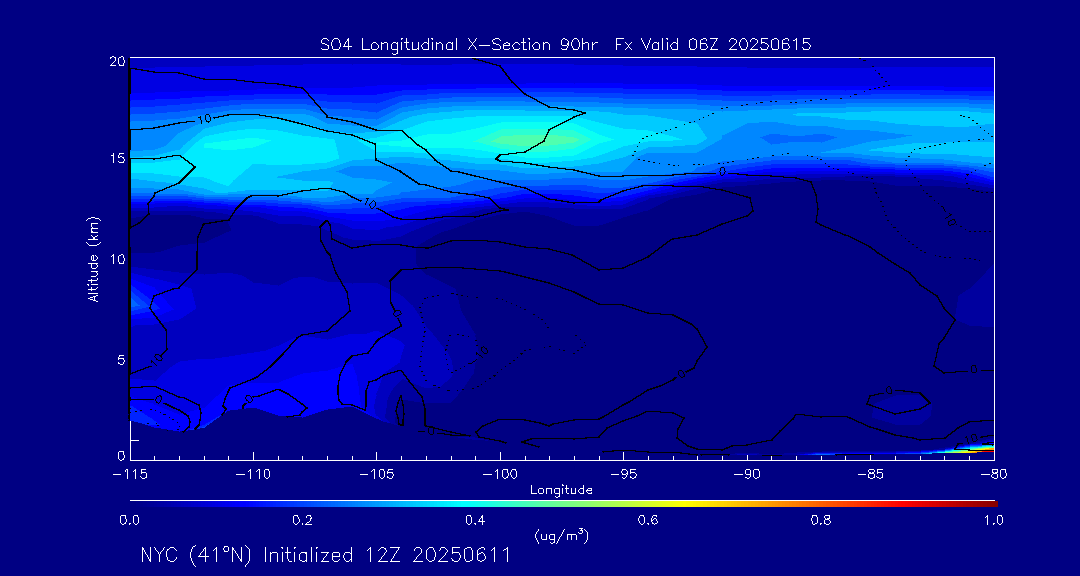
Task: Click the Longitude axis title
Action: click(561, 491)
